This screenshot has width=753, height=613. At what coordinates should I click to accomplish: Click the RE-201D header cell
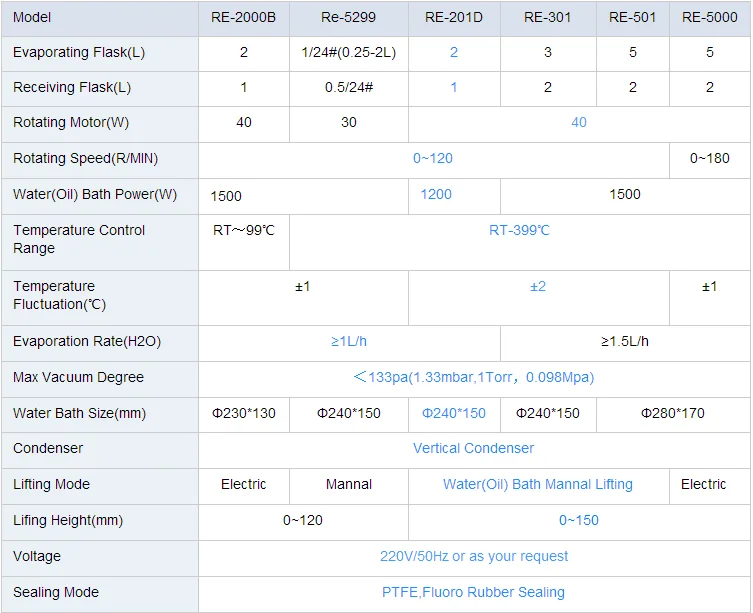point(454,17)
